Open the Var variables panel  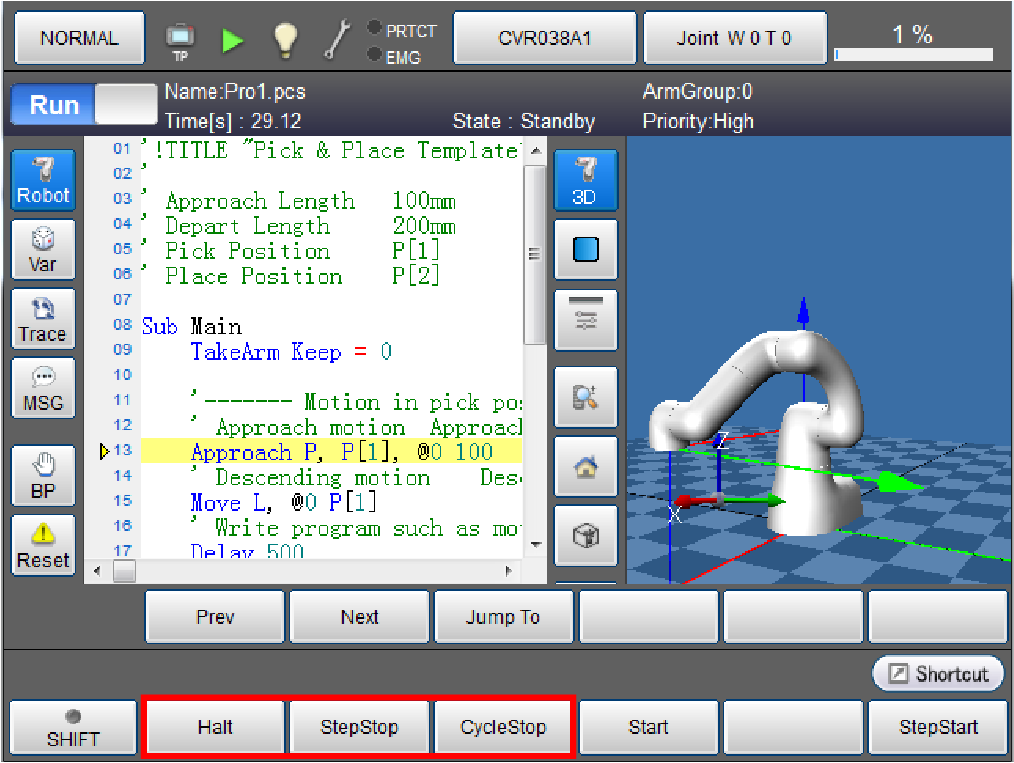(43, 250)
